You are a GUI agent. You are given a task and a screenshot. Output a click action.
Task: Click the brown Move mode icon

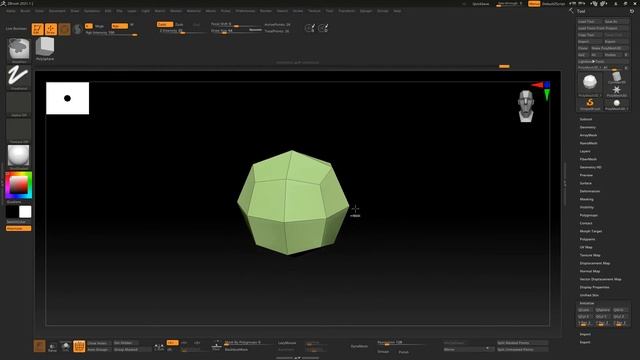point(64,29)
